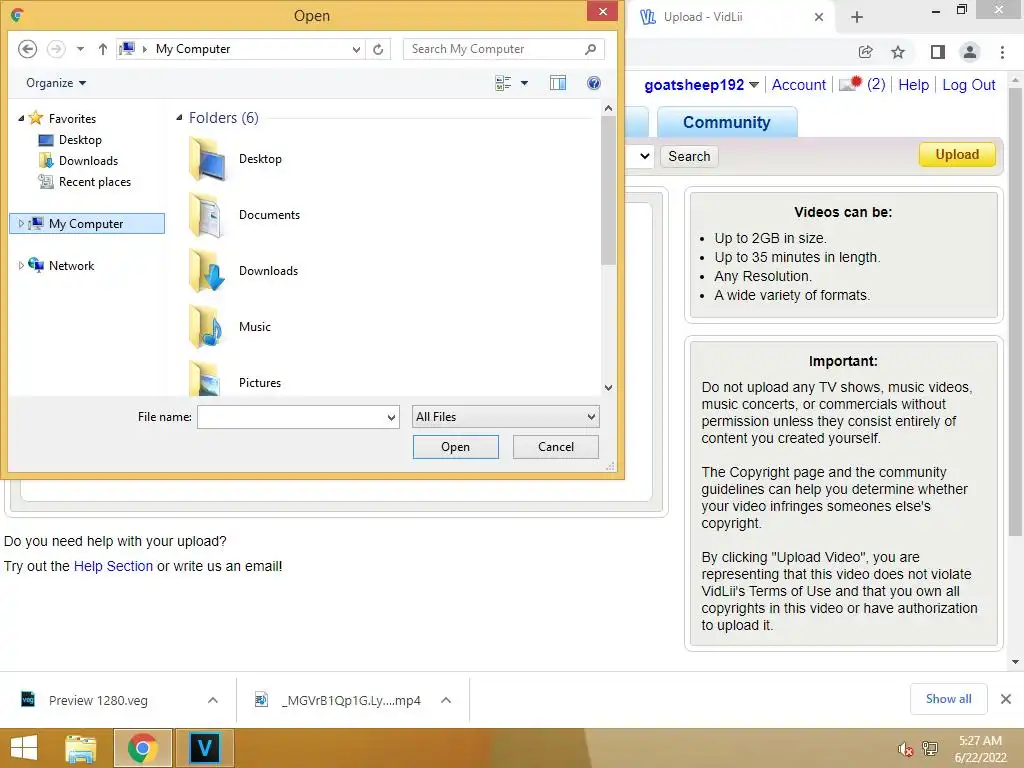Open File Explorer from taskbar

tap(81, 748)
